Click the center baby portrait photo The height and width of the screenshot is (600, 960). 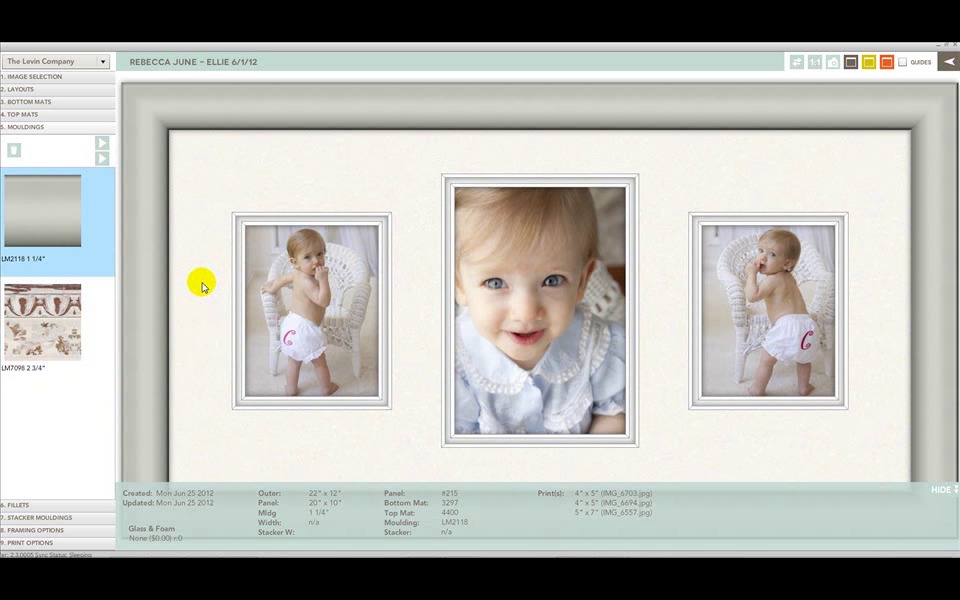coord(540,310)
